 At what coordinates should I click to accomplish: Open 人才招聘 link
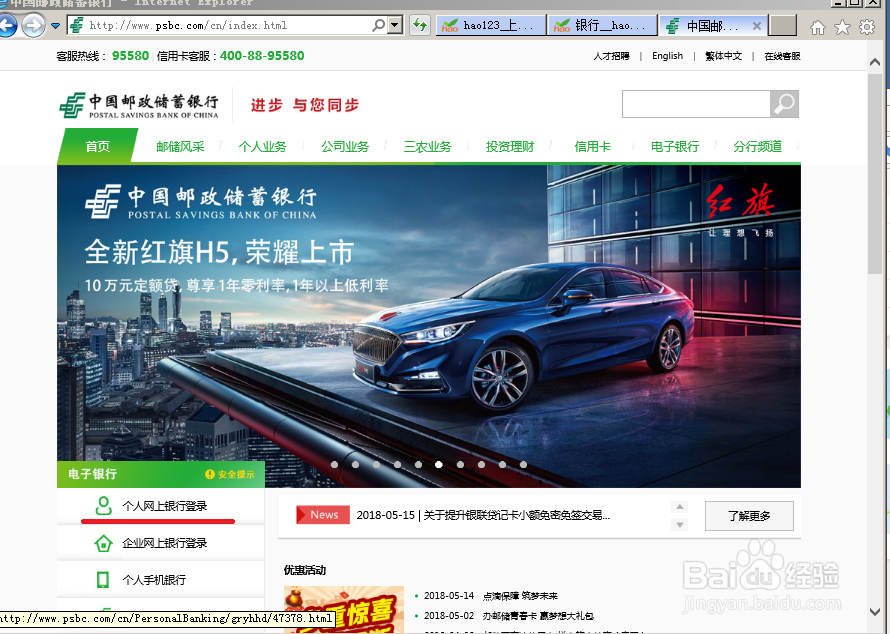coord(611,56)
